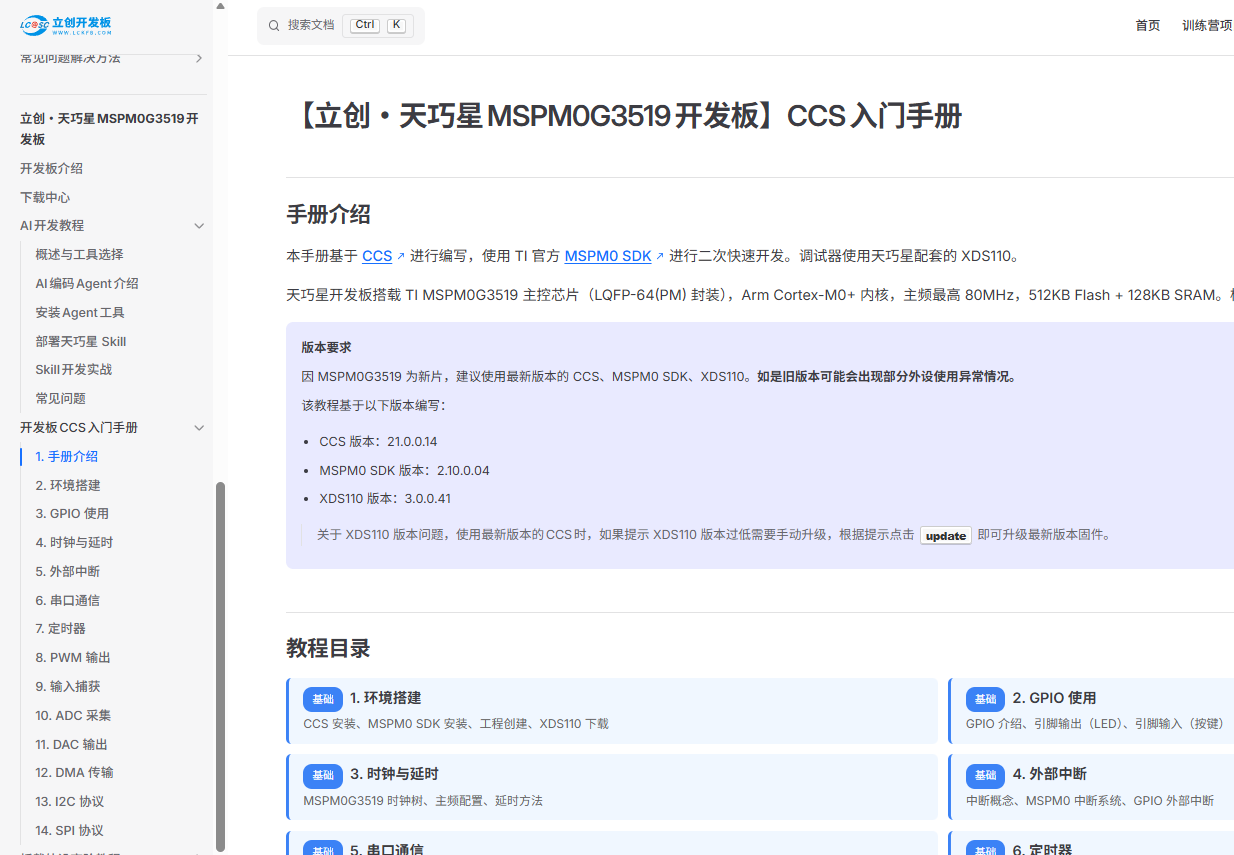This screenshot has width=1234, height=855.
Task: Click the CCS 版本：21.0.0.14 line
Action: (x=378, y=442)
